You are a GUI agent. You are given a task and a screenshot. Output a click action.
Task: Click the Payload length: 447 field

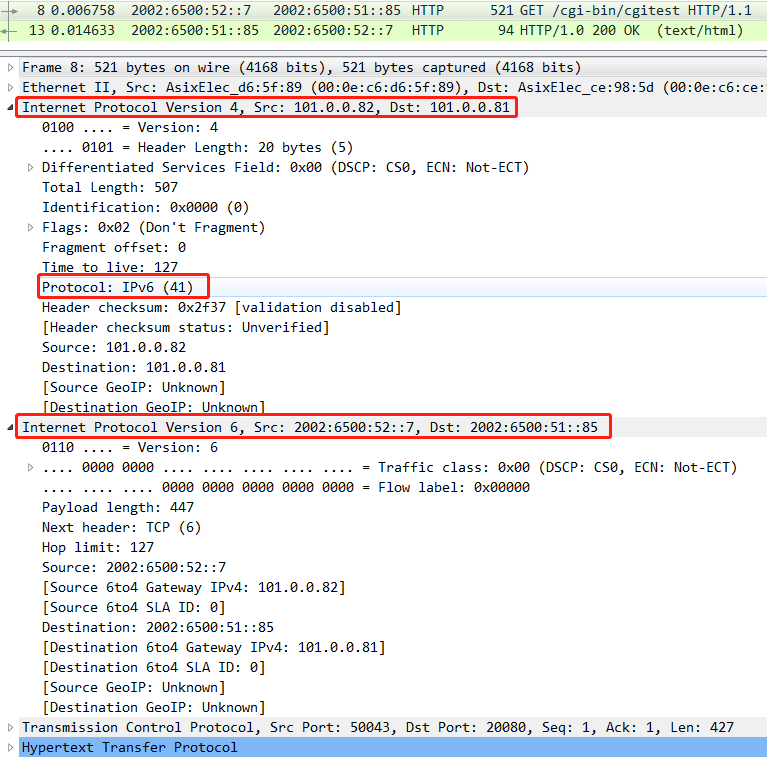tap(118, 508)
